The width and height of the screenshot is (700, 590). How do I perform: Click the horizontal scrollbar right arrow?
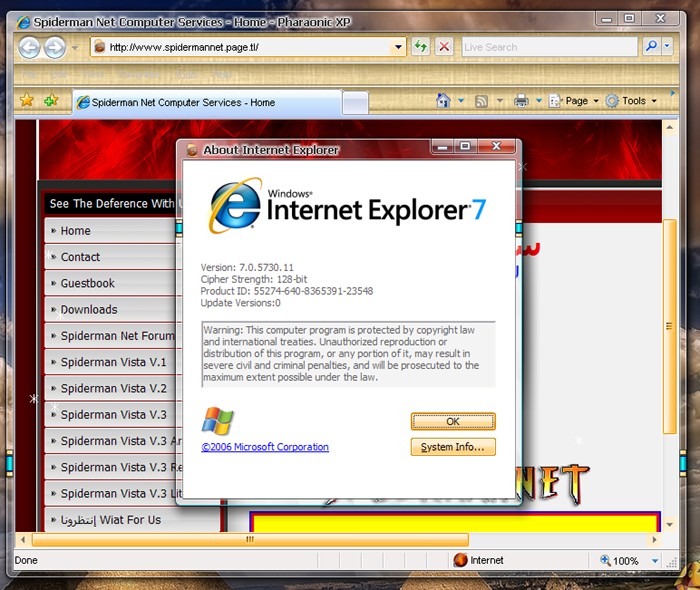654,540
